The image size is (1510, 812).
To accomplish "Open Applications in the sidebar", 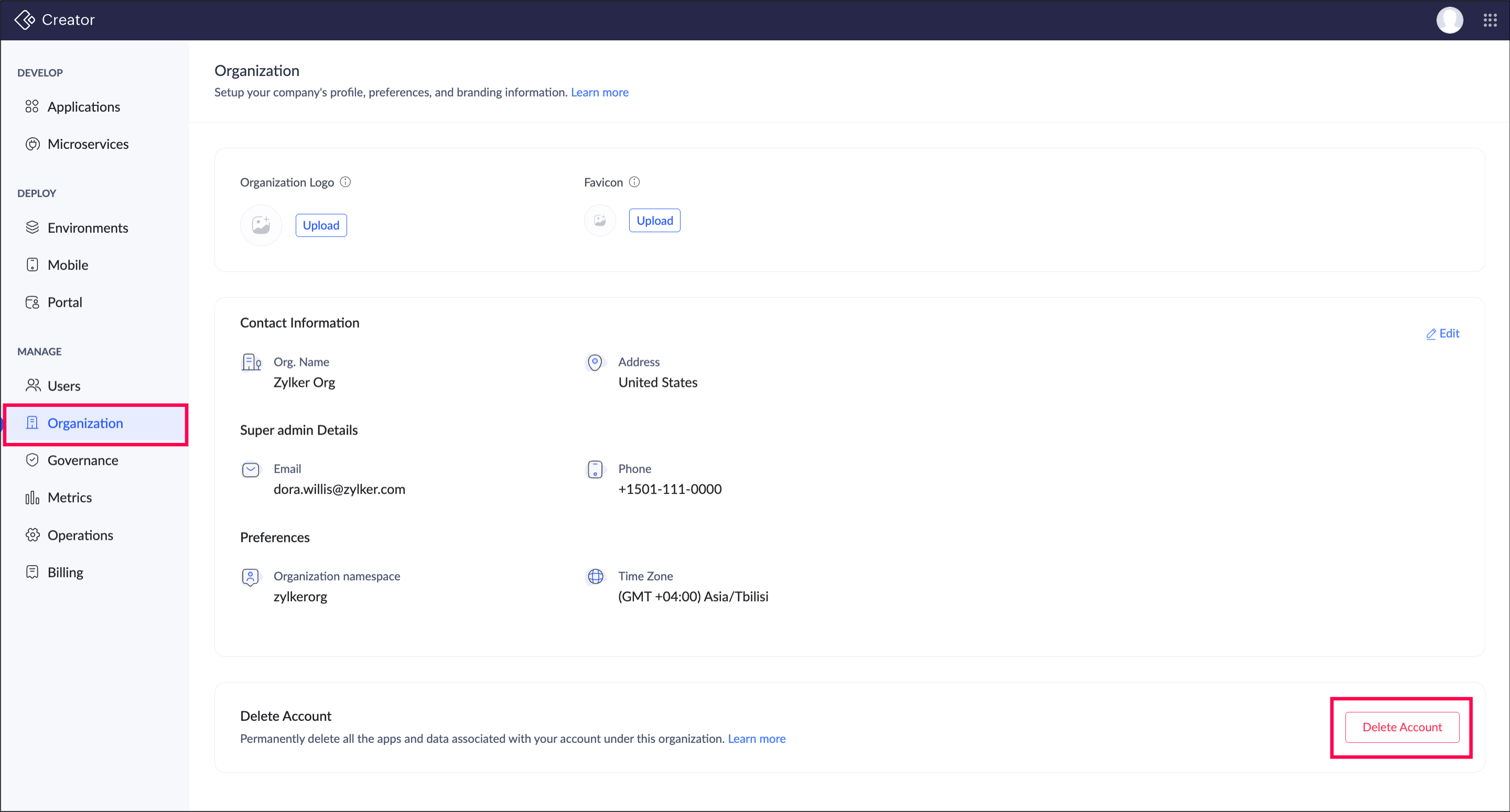I will point(83,107).
